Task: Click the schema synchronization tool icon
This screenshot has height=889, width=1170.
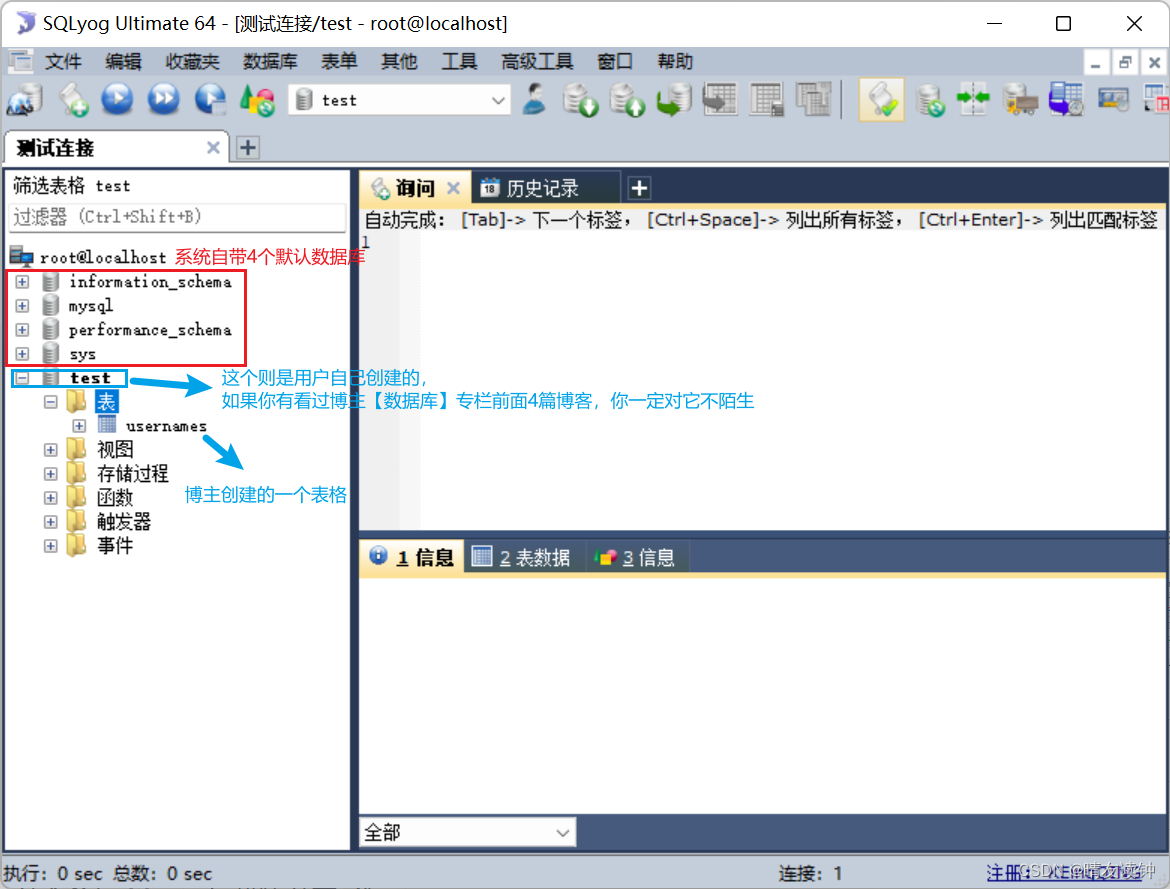Action: [973, 99]
